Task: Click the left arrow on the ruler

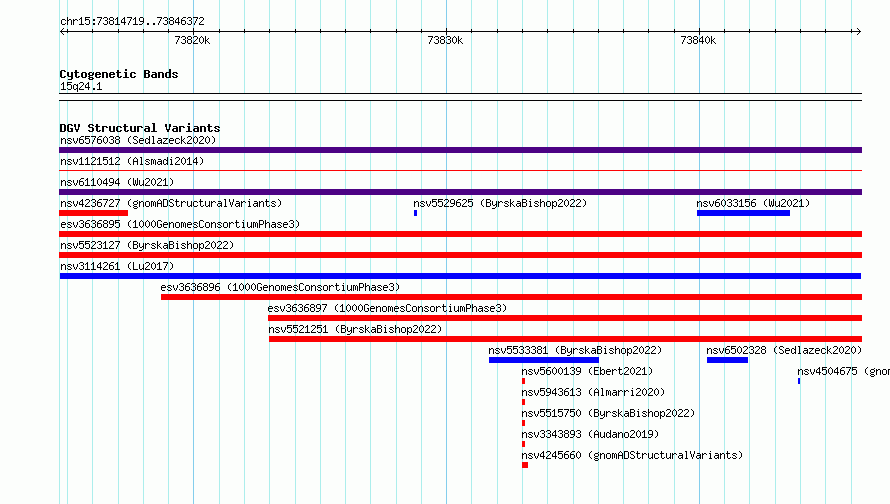Action: pyautogui.click(x=63, y=31)
